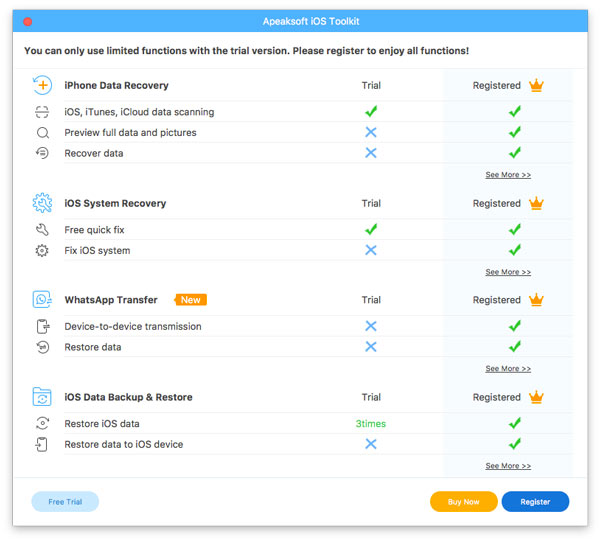
Task: Click the trial X for Recover data
Action: tap(371, 153)
